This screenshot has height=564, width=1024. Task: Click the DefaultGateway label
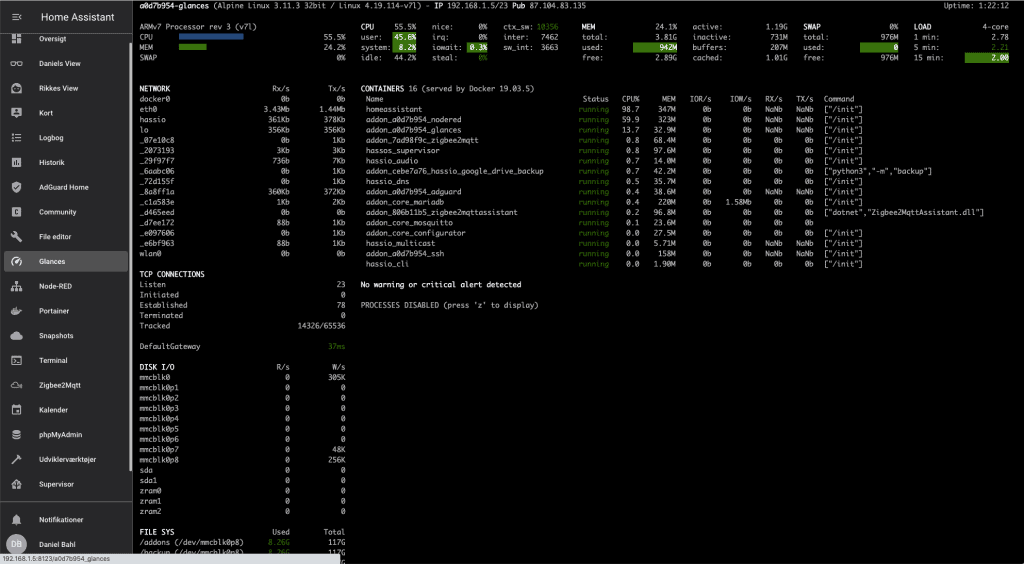pyautogui.click(x=170, y=347)
